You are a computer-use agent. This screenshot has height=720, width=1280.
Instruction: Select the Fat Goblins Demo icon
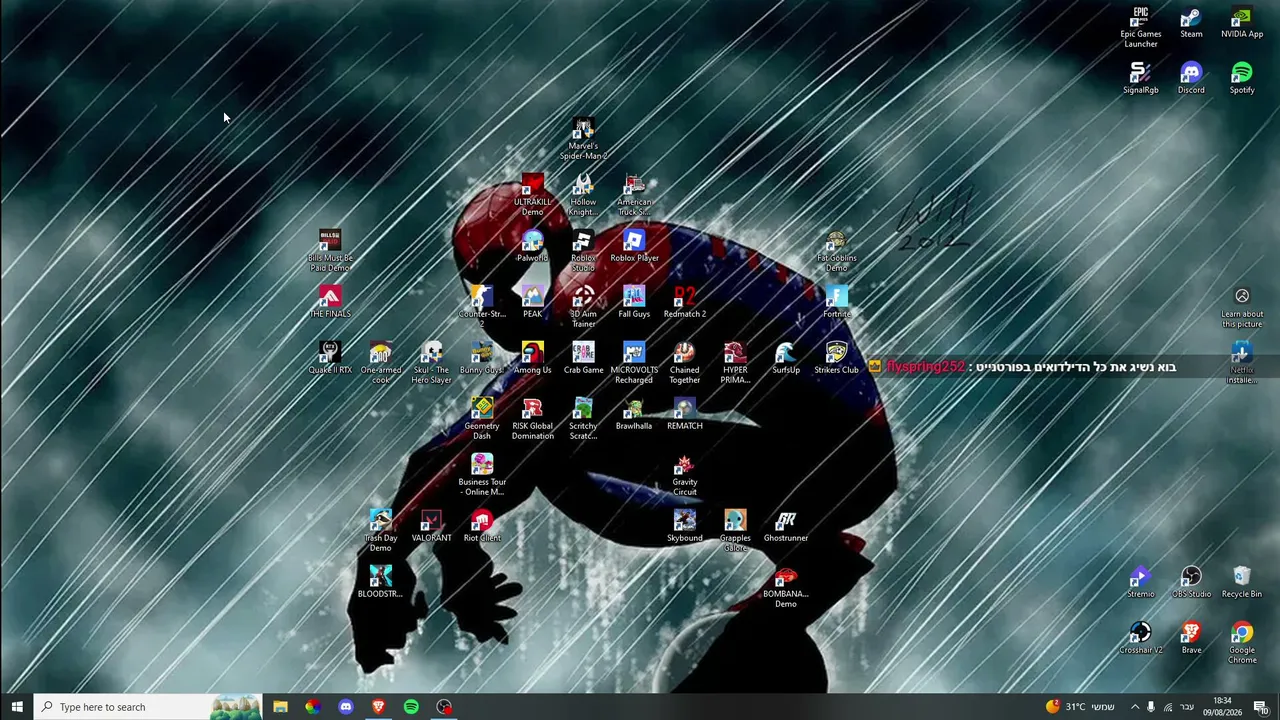[836, 252]
